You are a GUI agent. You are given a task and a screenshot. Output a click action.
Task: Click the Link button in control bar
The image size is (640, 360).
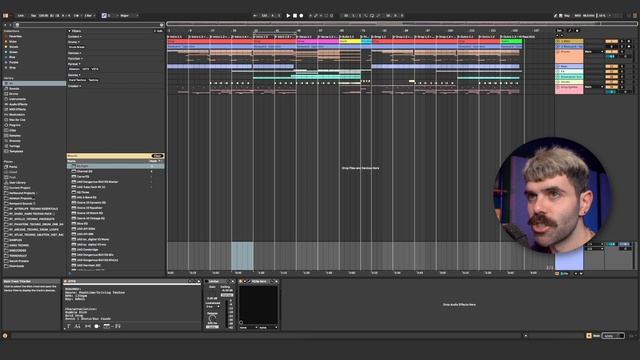click(x=20, y=16)
